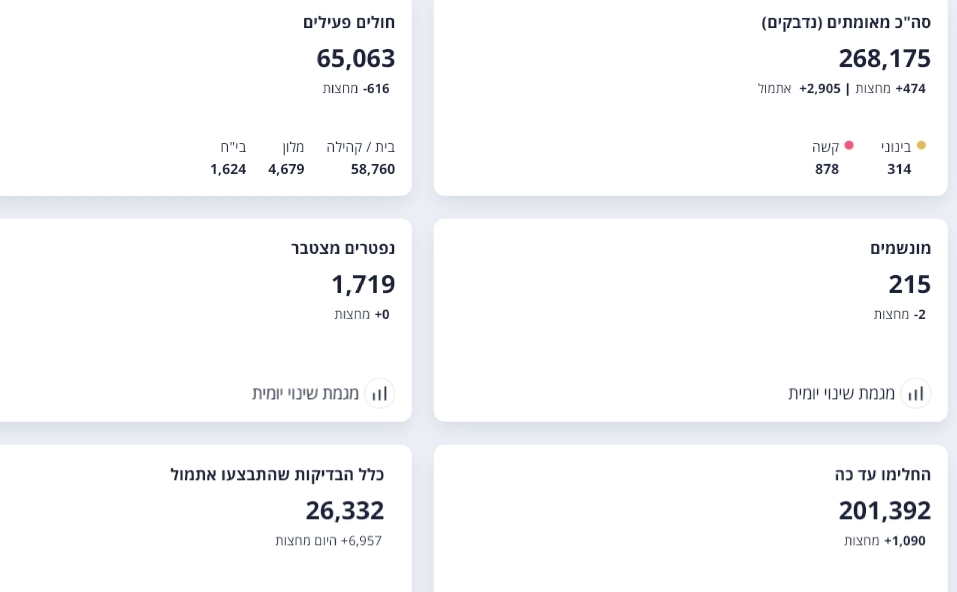Click the total confirmed number 268,175
The width and height of the screenshot is (957, 592).
pyautogui.click(x=884, y=58)
